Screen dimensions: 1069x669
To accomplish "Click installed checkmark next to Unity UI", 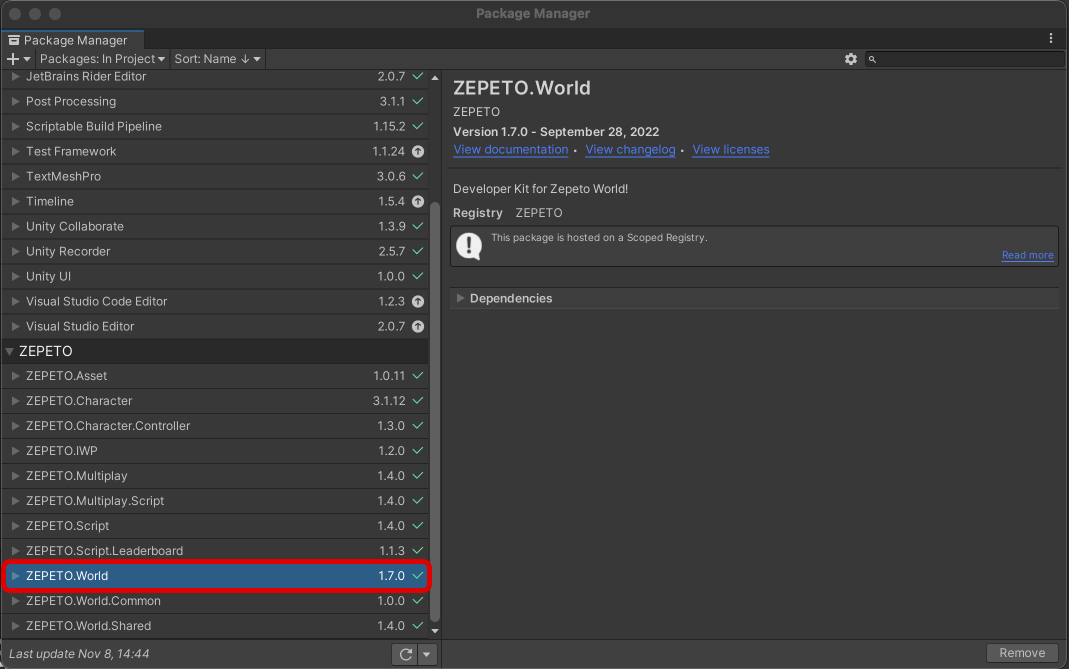I will coord(418,276).
